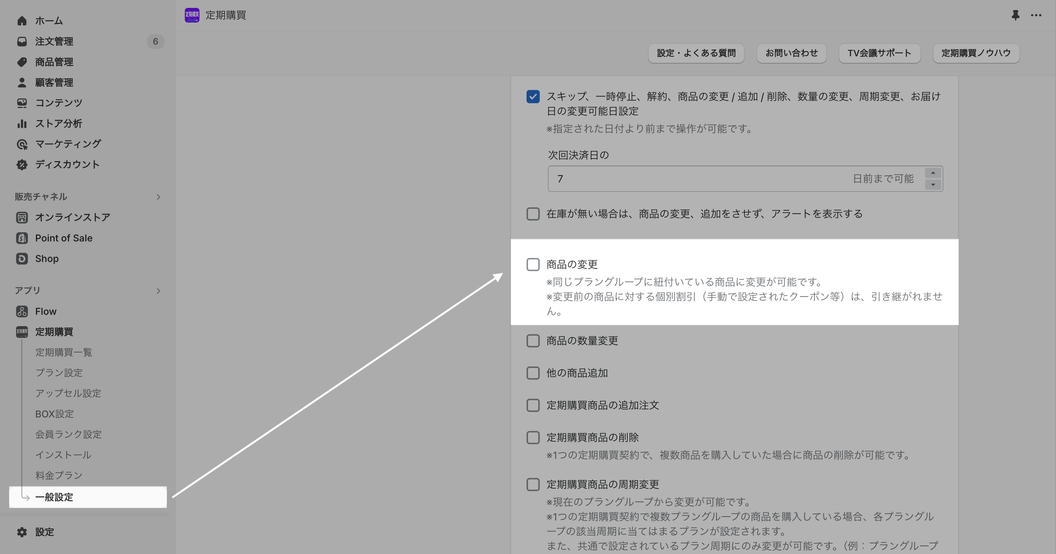This screenshot has width=1056, height=554.
Task: Increase days with the stepper up arrow
Action: point(933,173)
